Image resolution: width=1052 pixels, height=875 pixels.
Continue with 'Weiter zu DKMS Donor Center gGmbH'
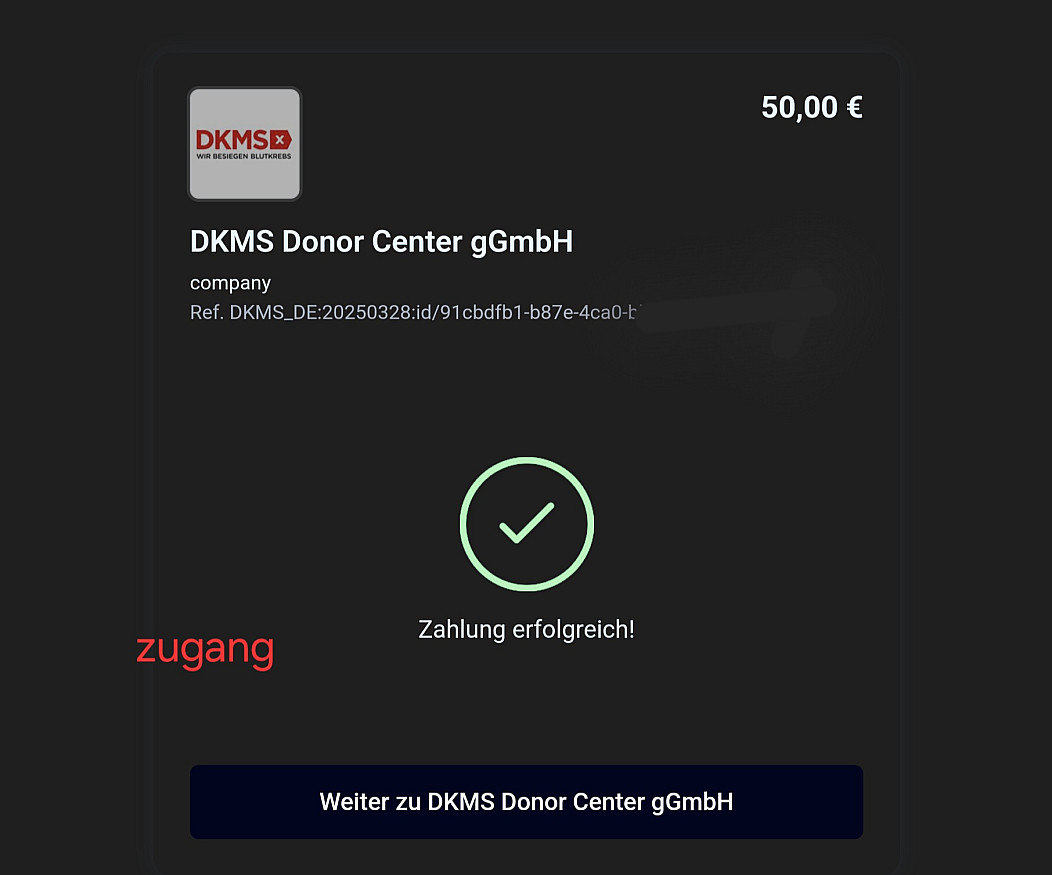pos(526,802)
